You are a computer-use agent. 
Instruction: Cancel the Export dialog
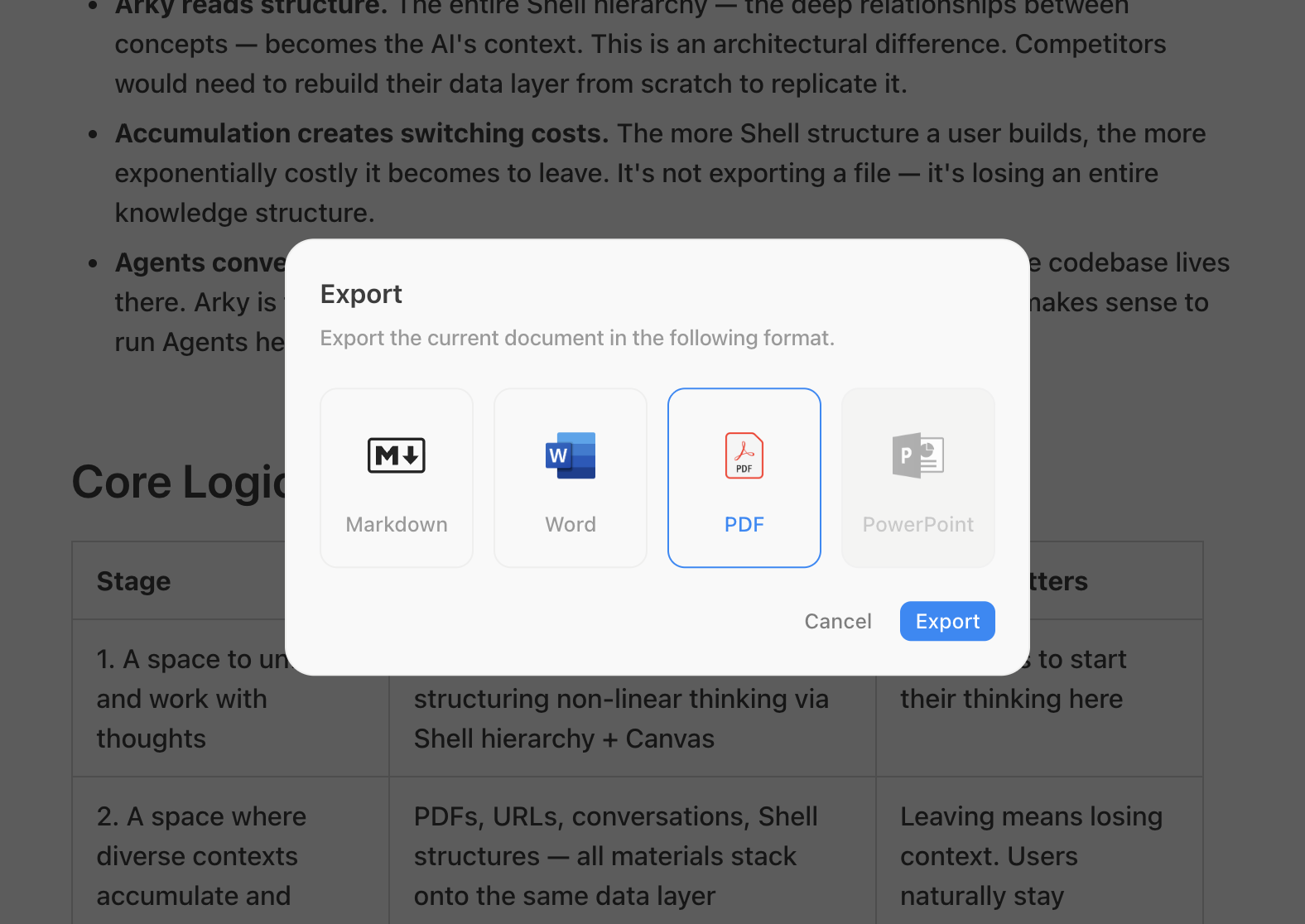[838, 621]
